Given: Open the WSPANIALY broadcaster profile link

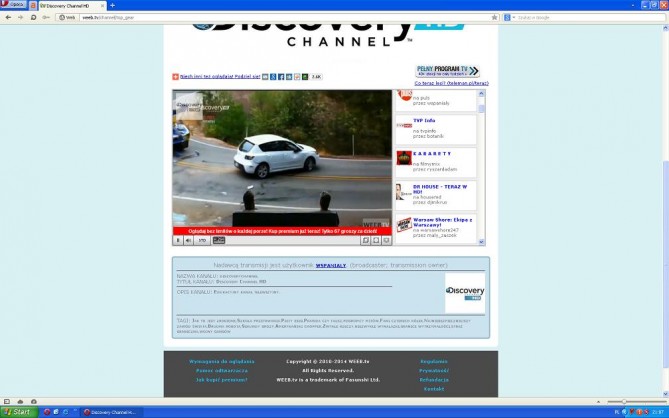Looking at the screenshot, I should point(331,265).
